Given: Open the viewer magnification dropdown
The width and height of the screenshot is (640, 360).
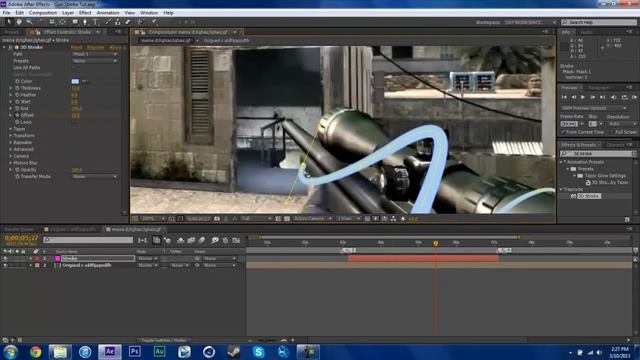Looking at the screenshot, I should pos(152,219).
